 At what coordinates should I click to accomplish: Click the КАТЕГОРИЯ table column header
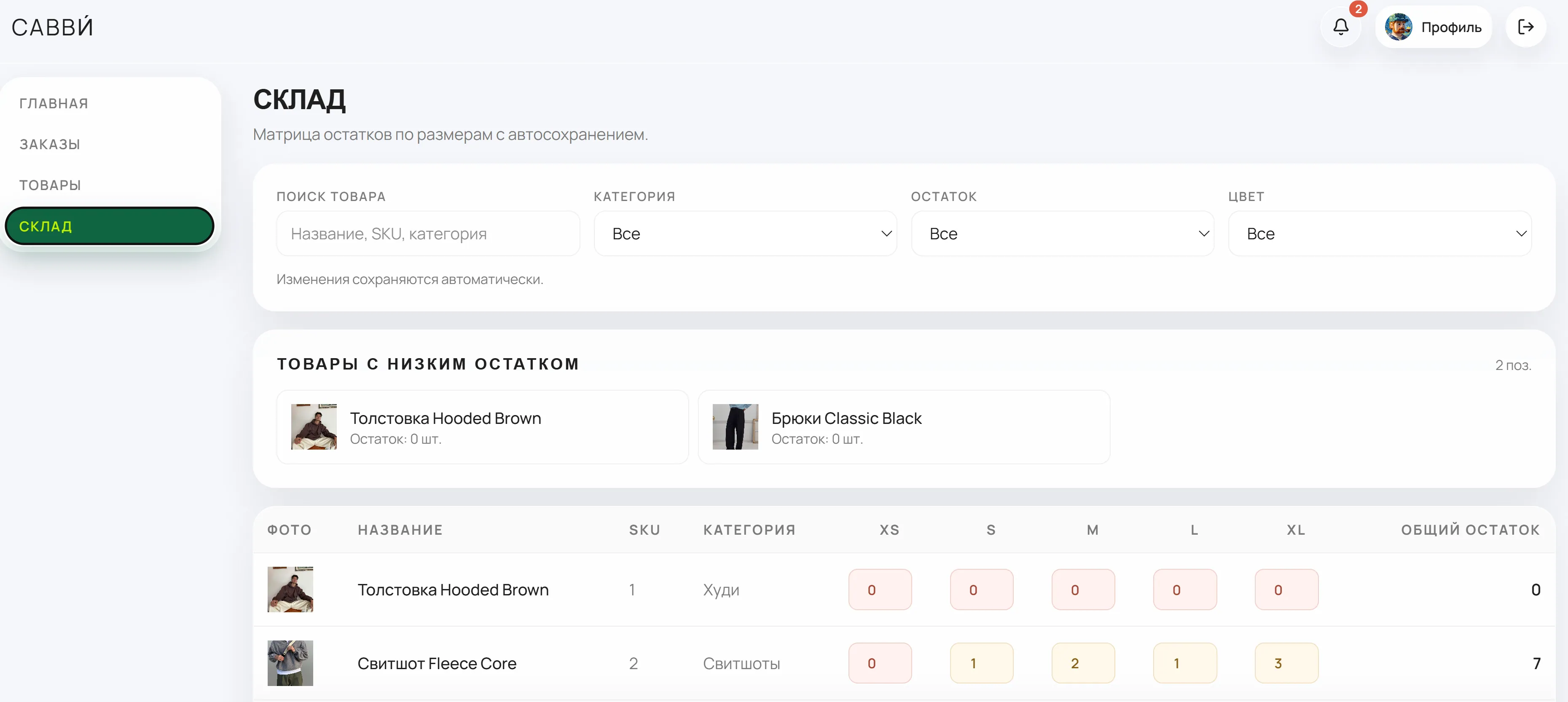tap(749, 530)
